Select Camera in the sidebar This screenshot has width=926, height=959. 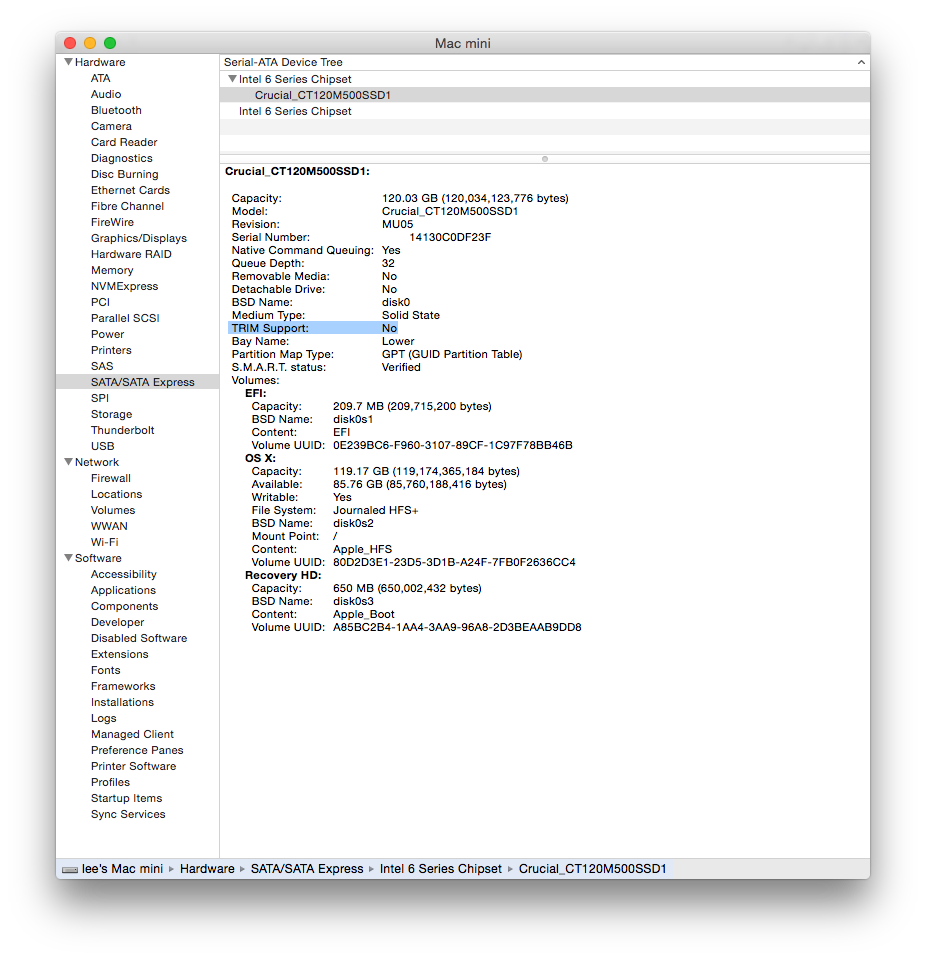111,126
